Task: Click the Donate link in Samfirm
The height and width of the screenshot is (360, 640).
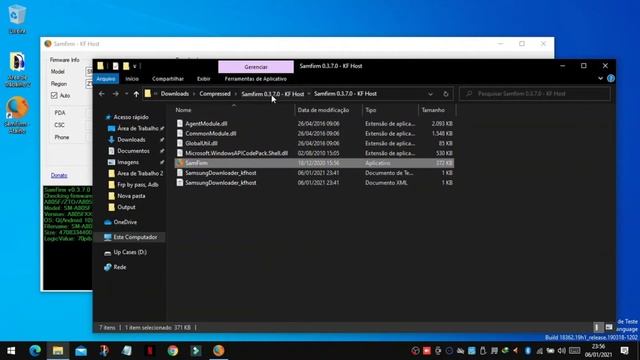Action: [x=59, y=175]
